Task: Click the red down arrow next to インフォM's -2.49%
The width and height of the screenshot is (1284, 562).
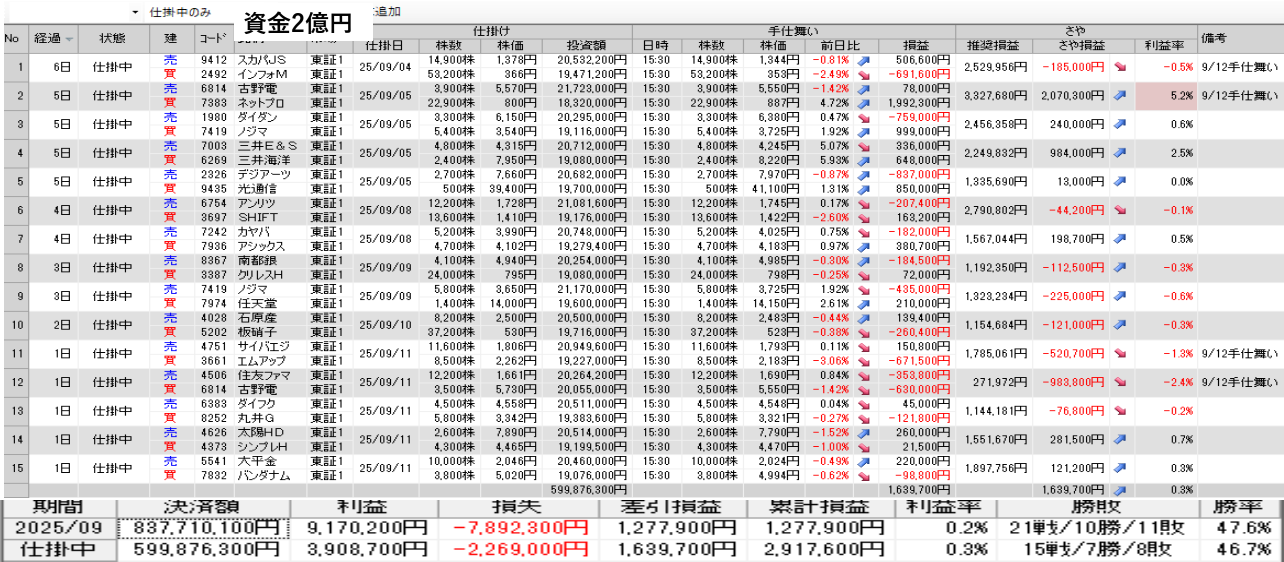Action: pyautogui.click(x=864, y=74)
